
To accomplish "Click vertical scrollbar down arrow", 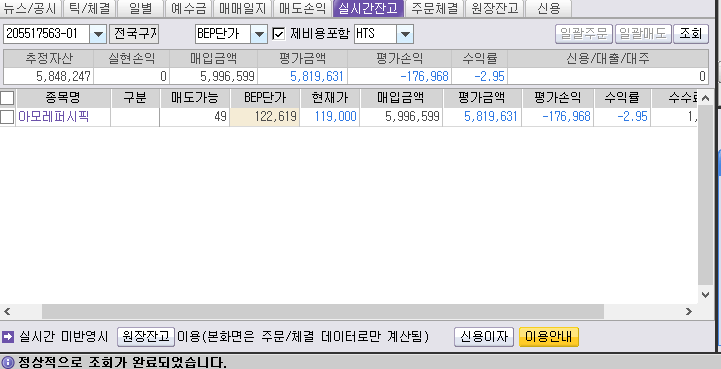I will pos(705,294).
